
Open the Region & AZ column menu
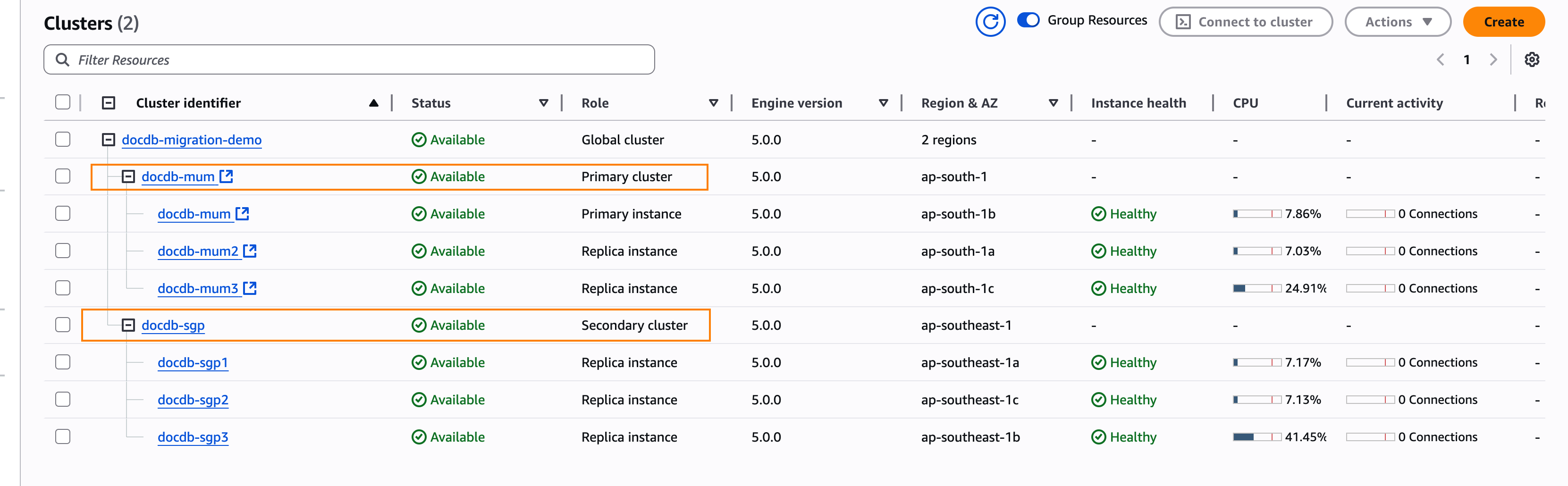1053,103
